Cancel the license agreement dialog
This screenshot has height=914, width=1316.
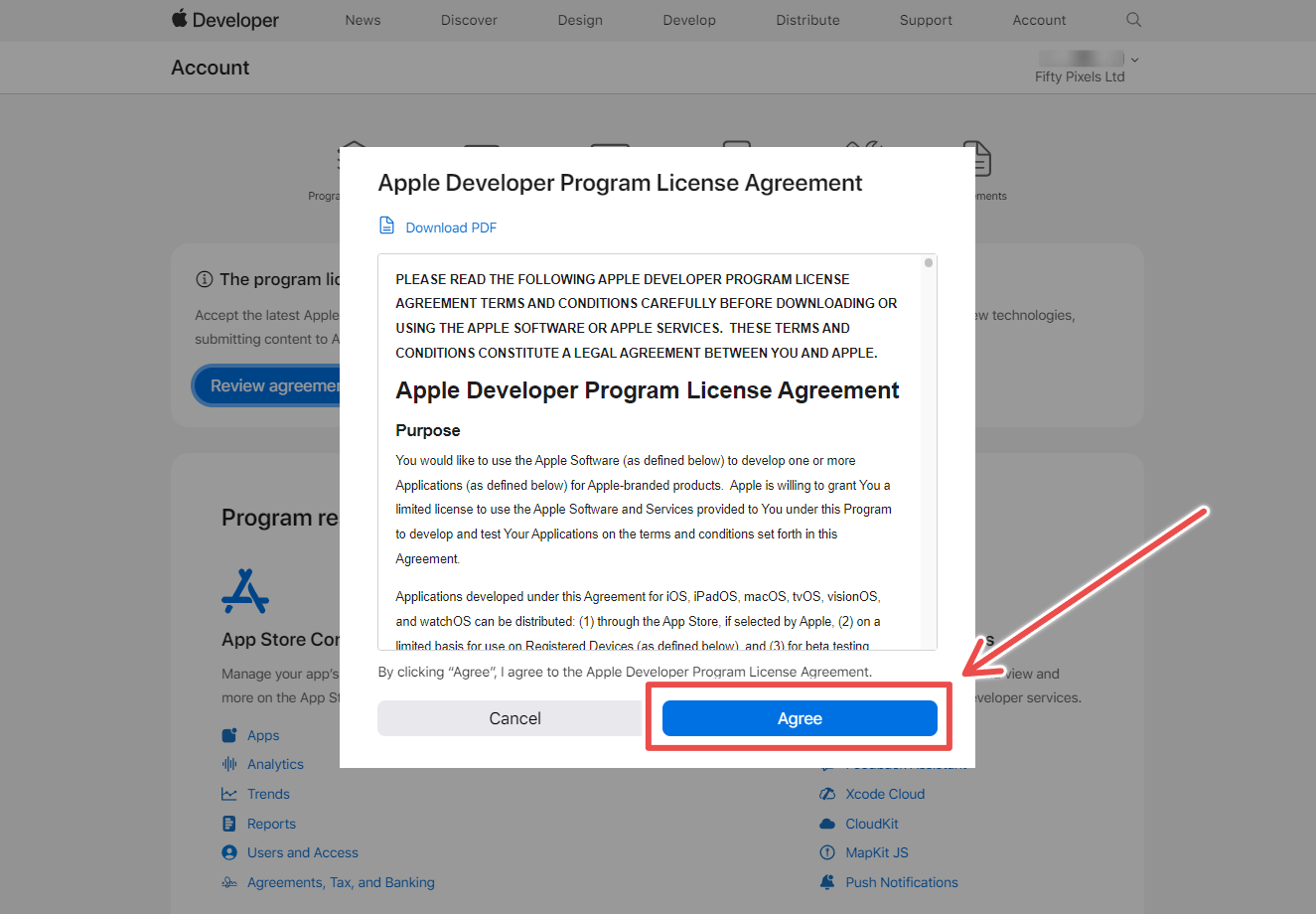tap(514, 718)
